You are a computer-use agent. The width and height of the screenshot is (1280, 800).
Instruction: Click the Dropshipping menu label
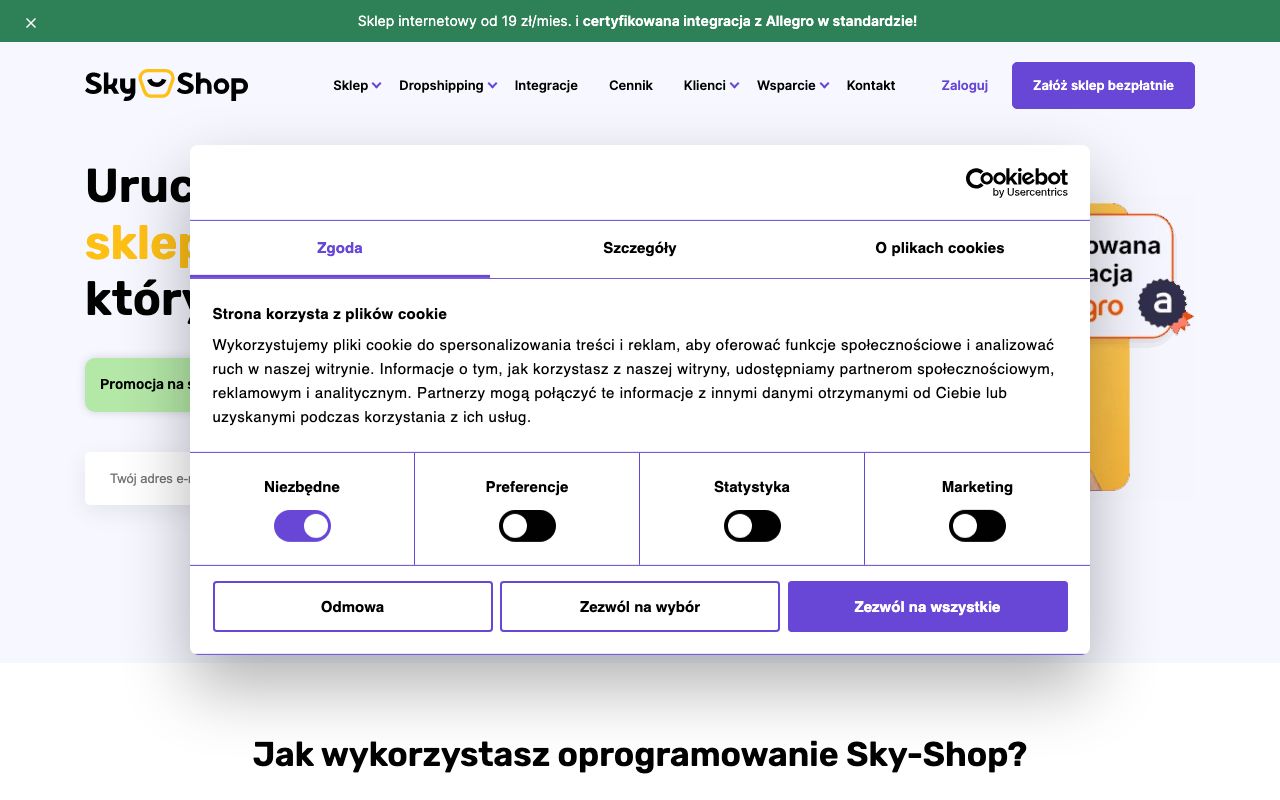tap(441, 85)
